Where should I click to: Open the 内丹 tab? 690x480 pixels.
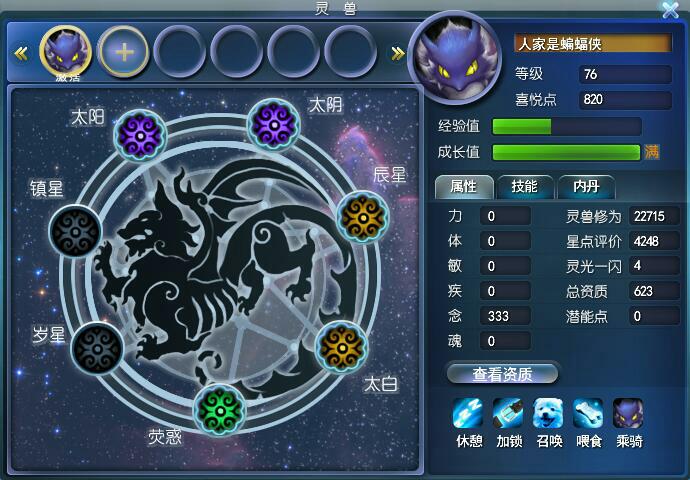click(x=586, y=187)
